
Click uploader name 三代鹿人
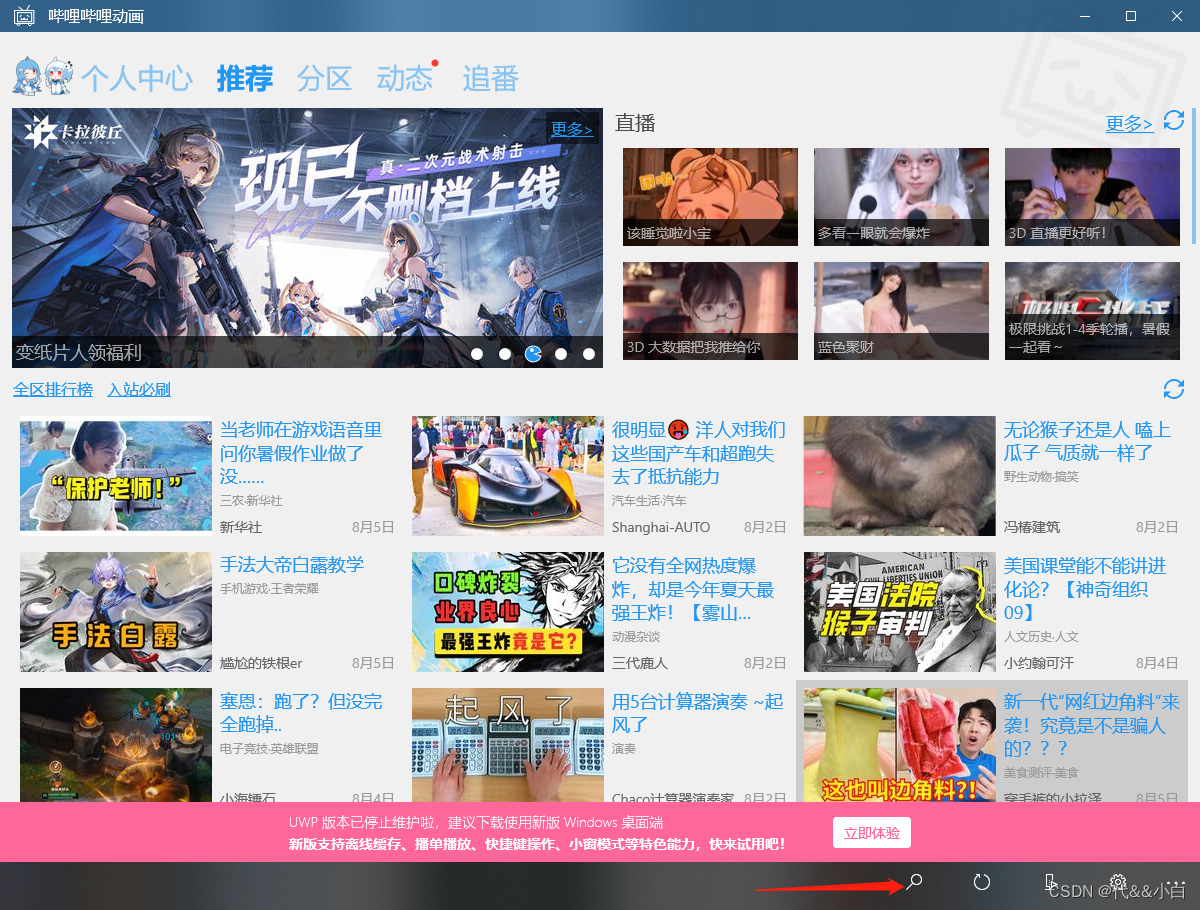click(640, 663)
